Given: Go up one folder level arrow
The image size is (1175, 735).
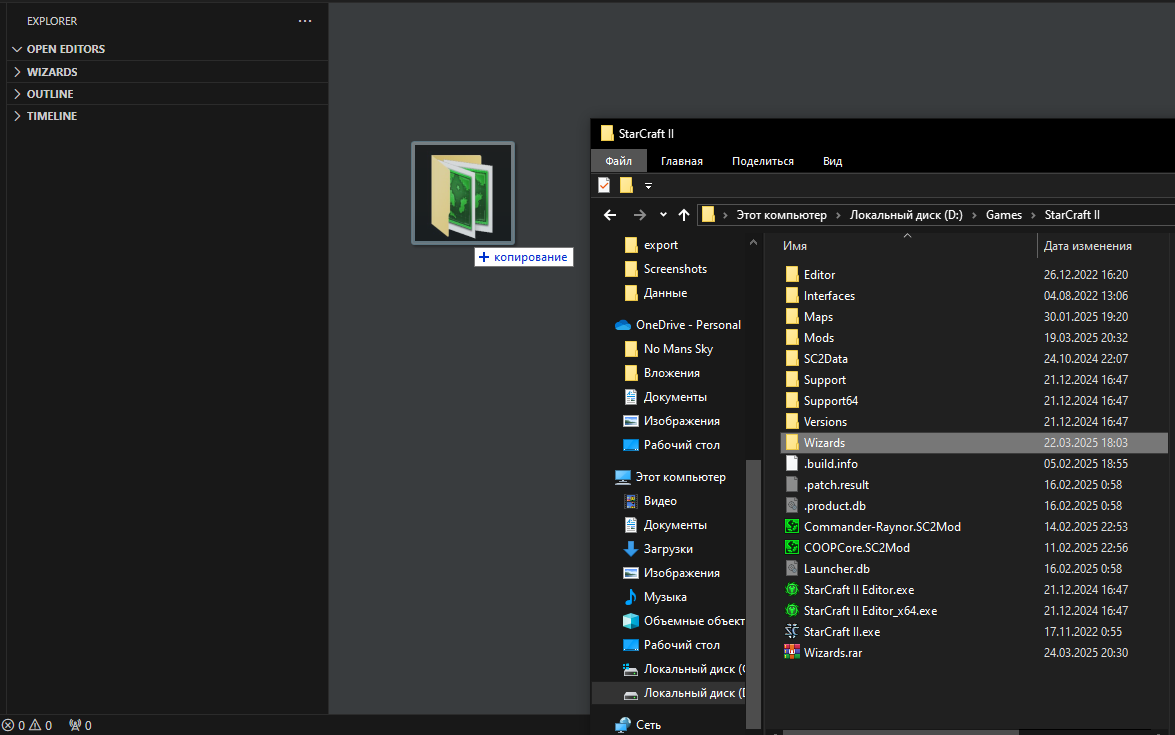Looking at the screenshot, I should click(x=684, y=215).
